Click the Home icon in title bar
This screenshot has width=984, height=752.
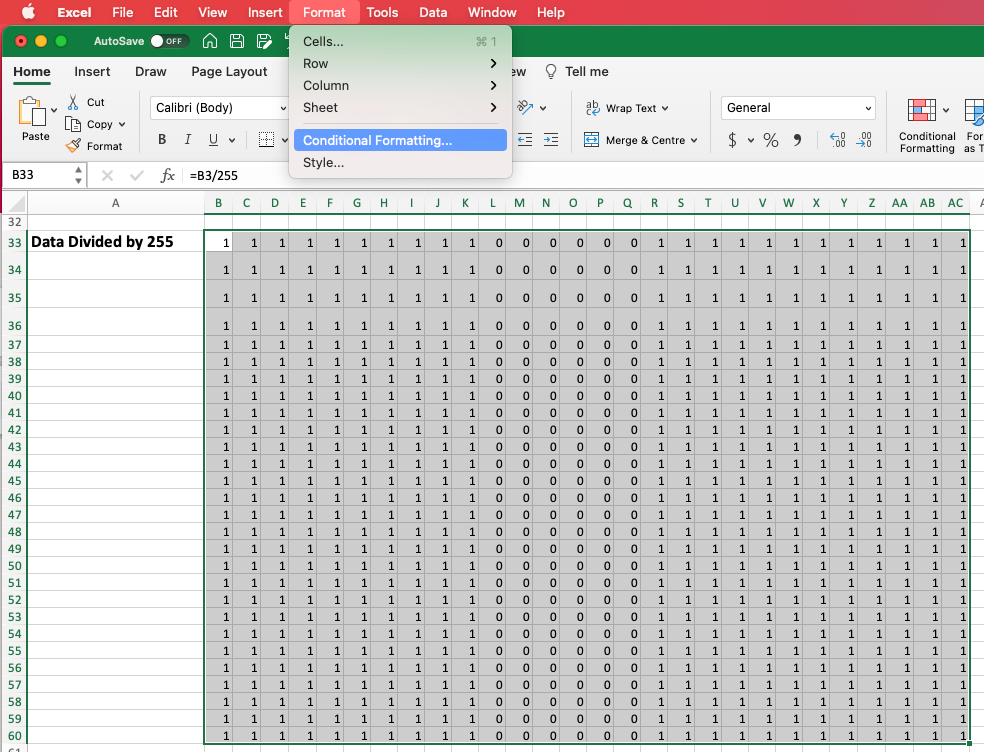pos(210,41)
